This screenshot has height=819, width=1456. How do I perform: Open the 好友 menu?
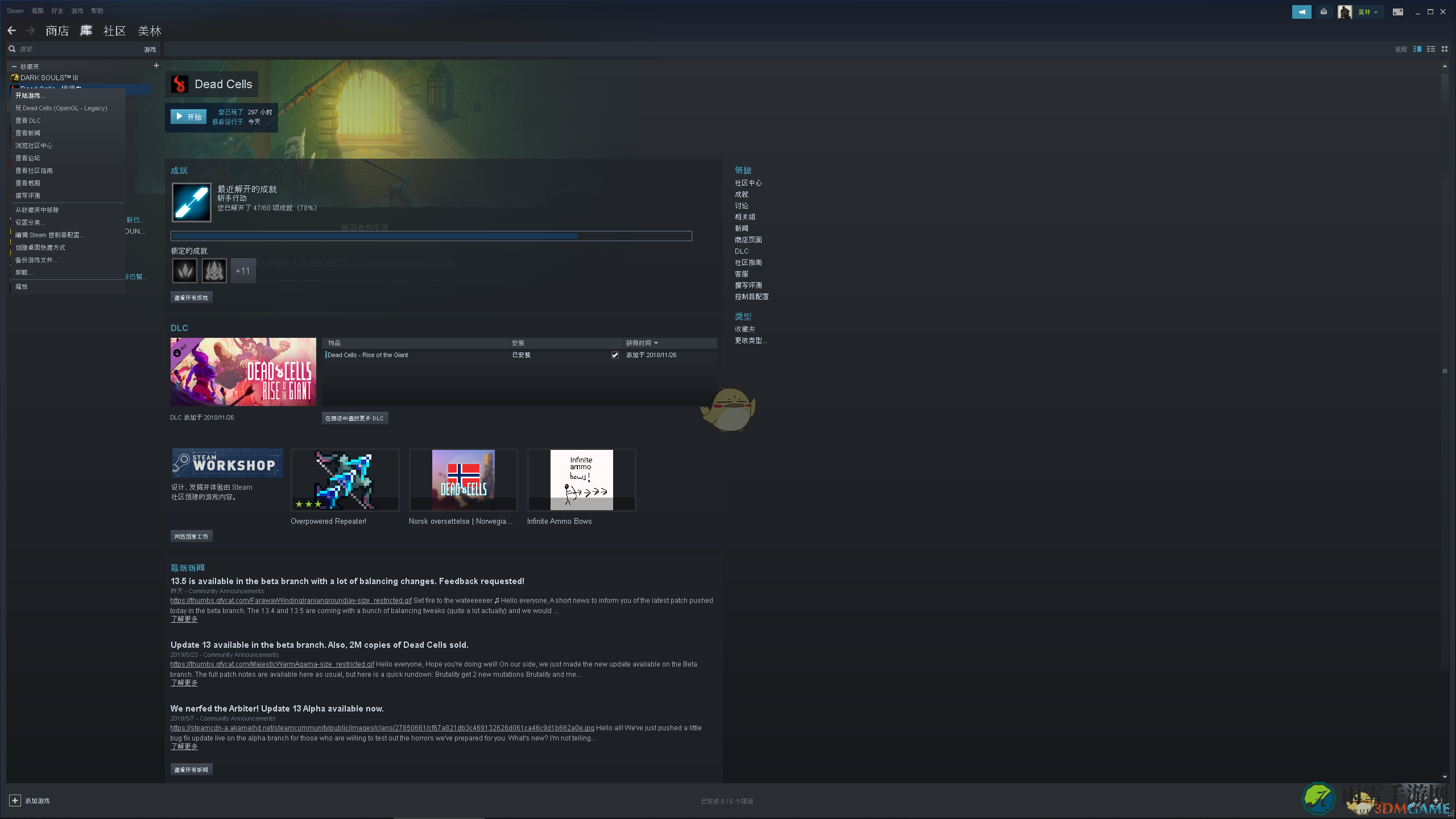coord(57,11)
